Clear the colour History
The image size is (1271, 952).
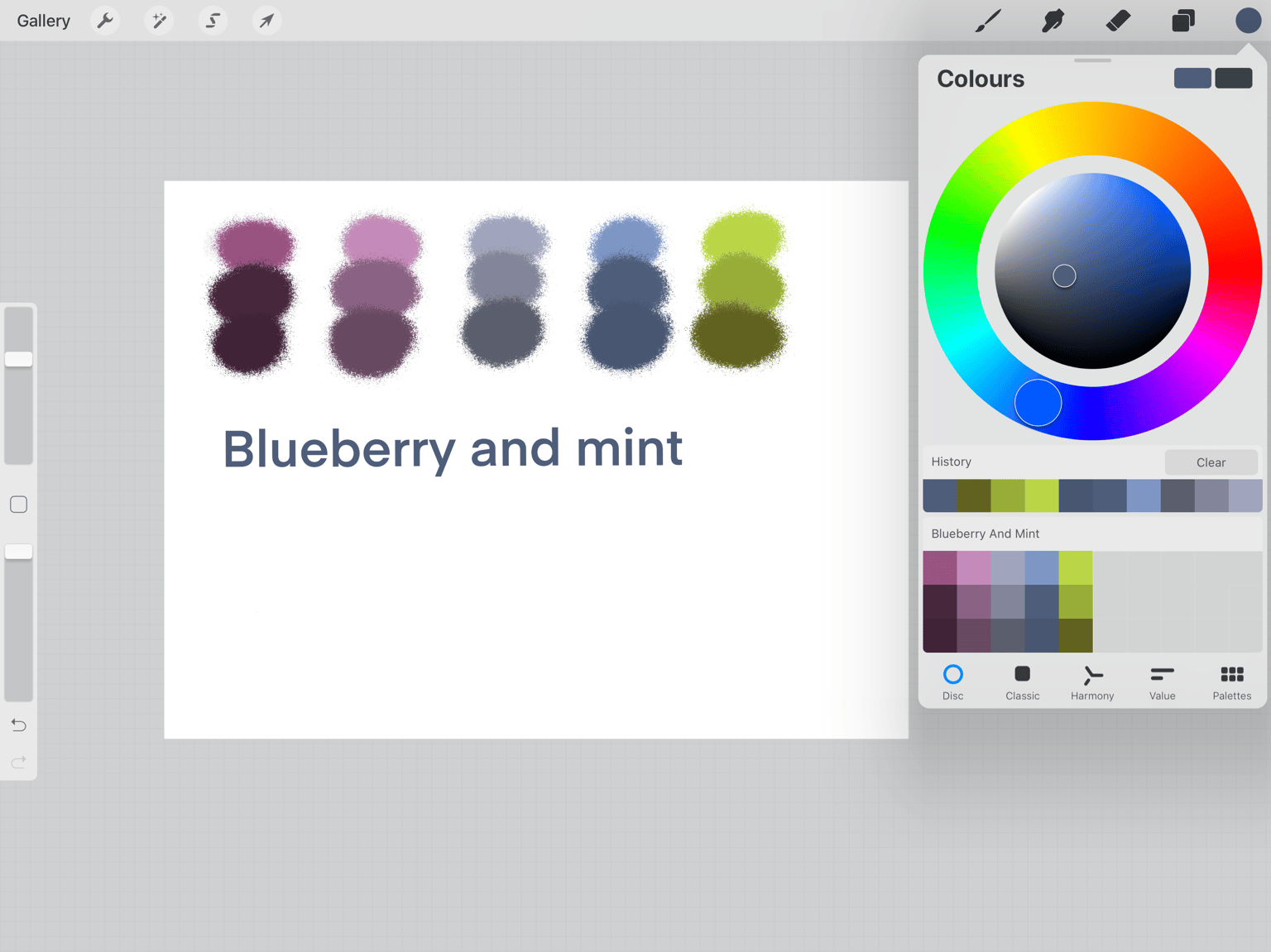click(x=1211, y=462)
